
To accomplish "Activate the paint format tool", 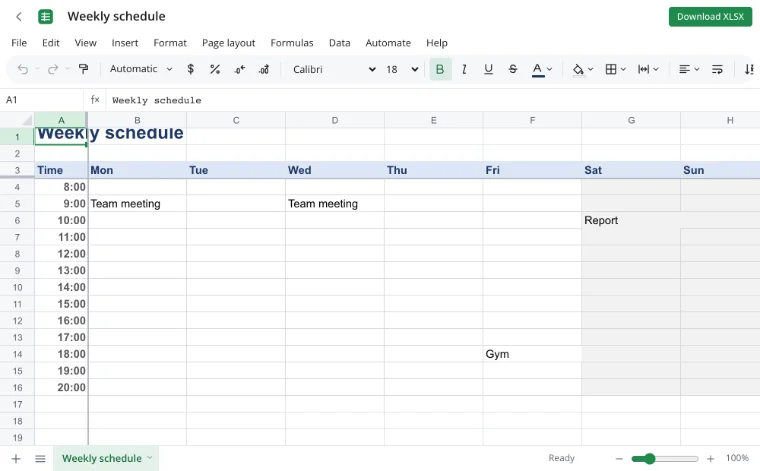I will click(x=83, y=69).
